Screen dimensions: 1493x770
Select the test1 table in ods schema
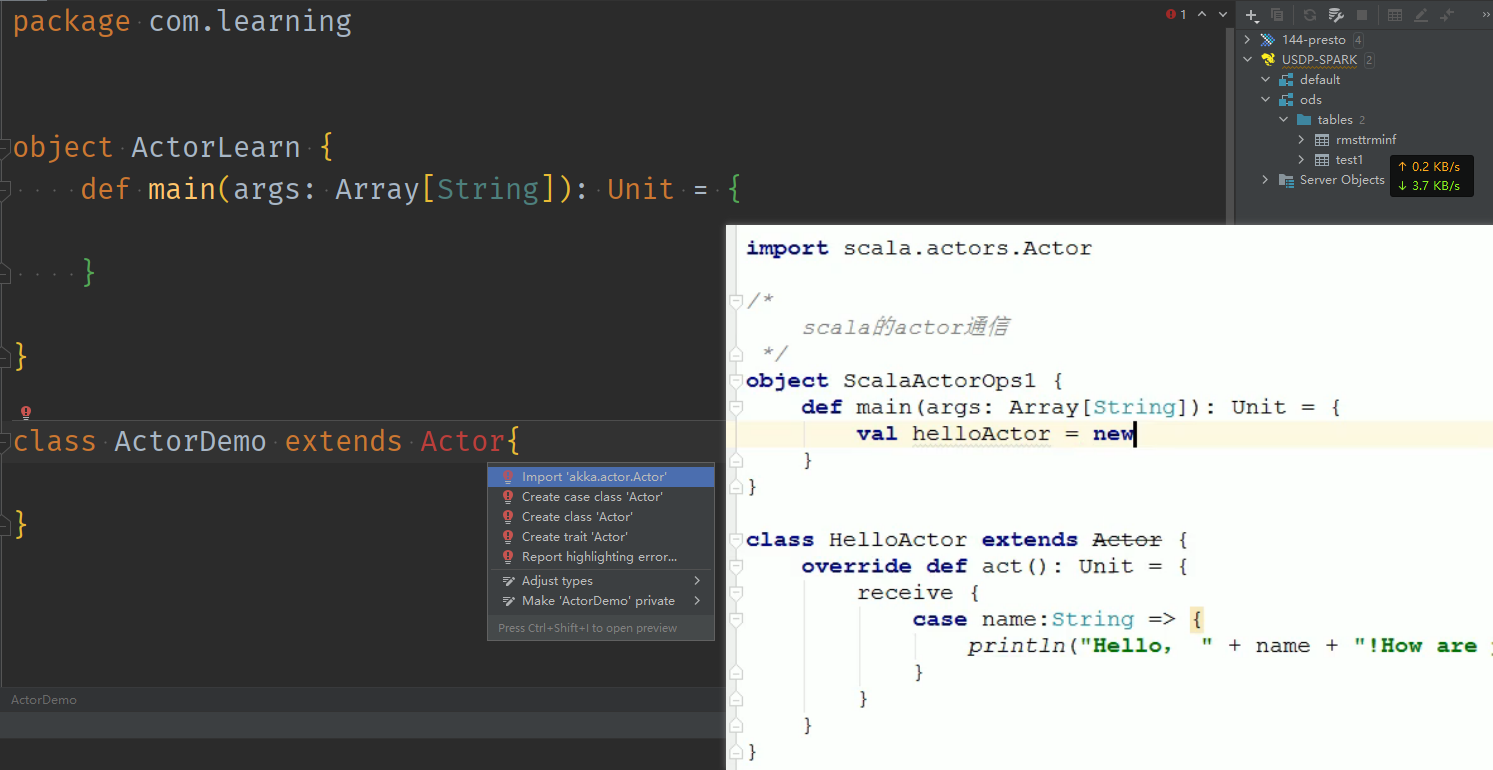pyautogui.click(x=1349, y=159)
